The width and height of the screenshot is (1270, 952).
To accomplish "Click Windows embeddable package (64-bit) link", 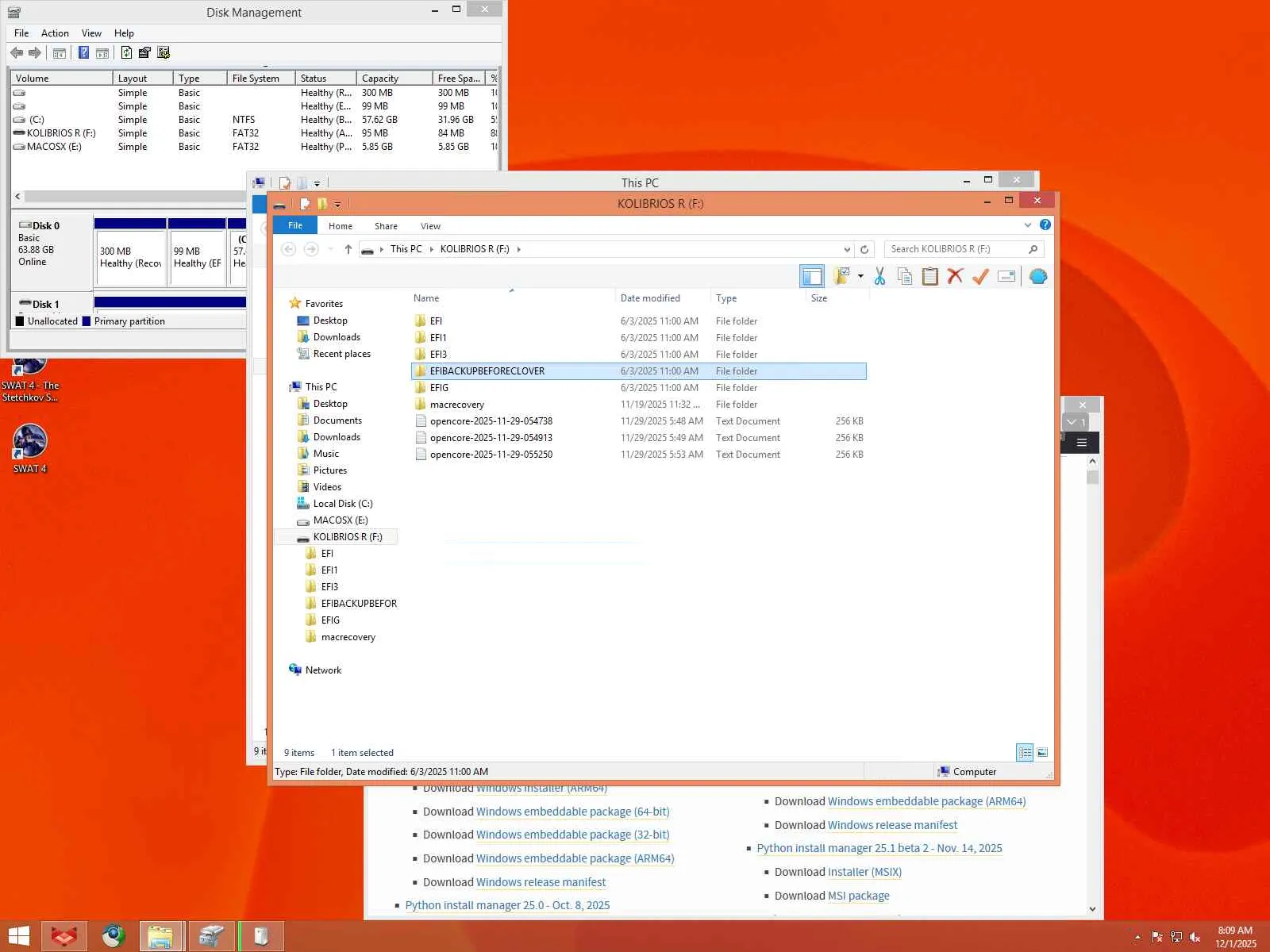I will (572, 812).
